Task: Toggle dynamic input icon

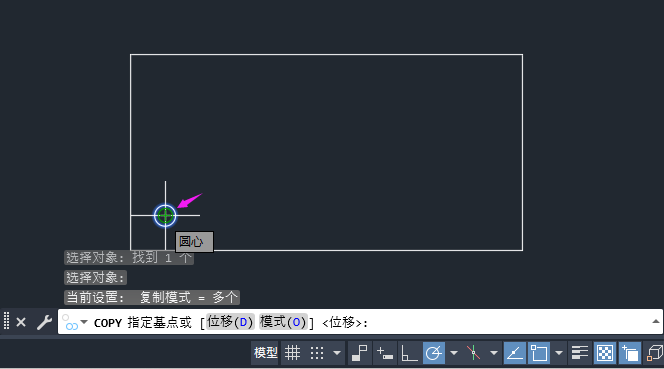Action: pyautogui.click(x=385, y=352)
